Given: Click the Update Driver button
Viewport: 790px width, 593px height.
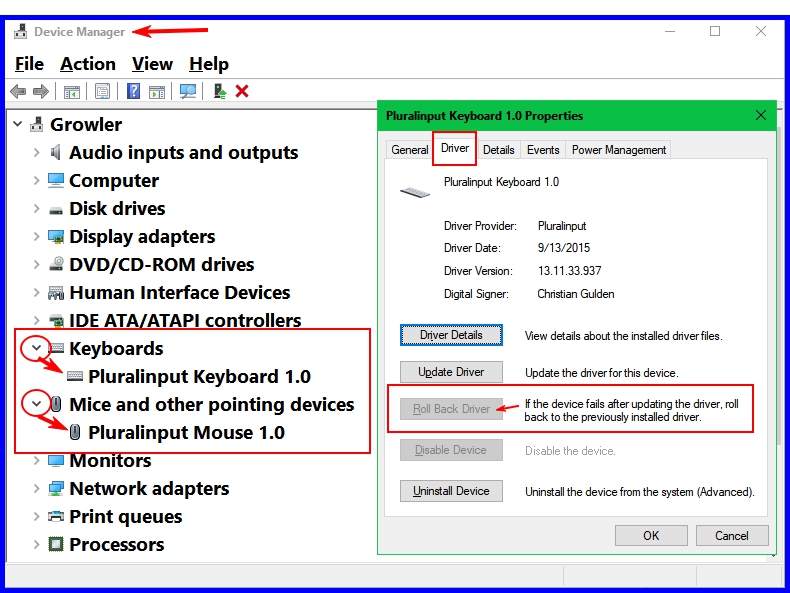Looking at the screenshot, I should 451,372.
